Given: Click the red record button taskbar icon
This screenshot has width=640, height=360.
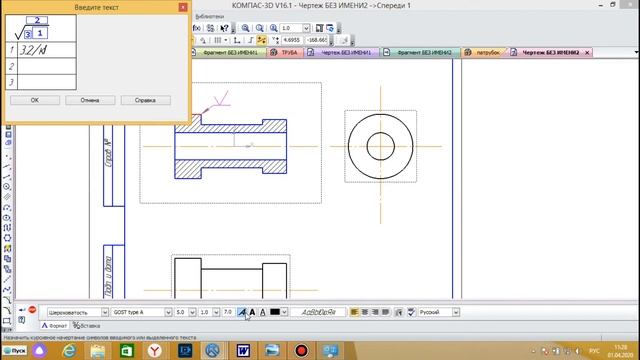Looking at the screenshot, I should [301, 351].
